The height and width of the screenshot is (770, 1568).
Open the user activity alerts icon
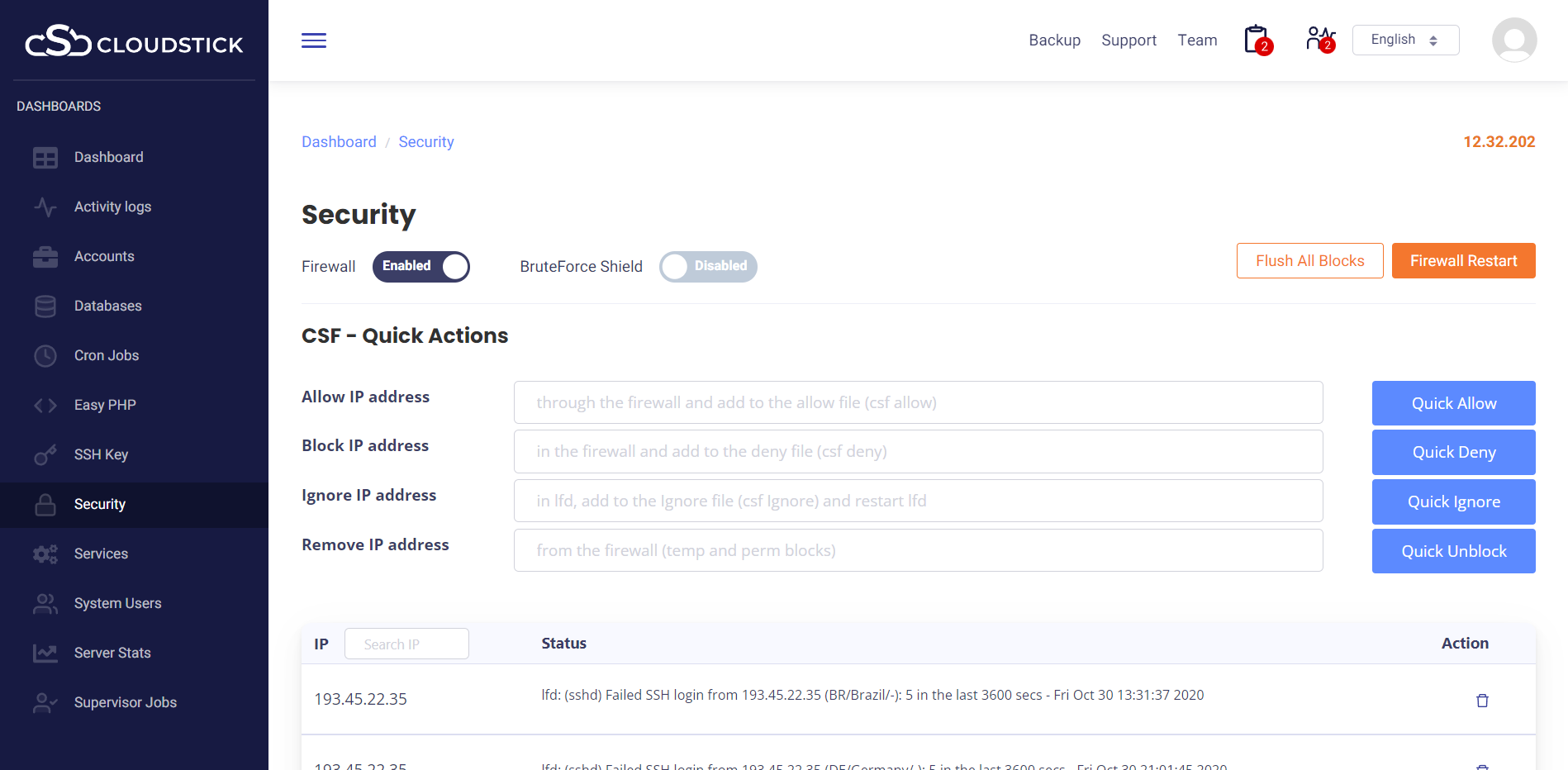click(x=1319, y=40)
